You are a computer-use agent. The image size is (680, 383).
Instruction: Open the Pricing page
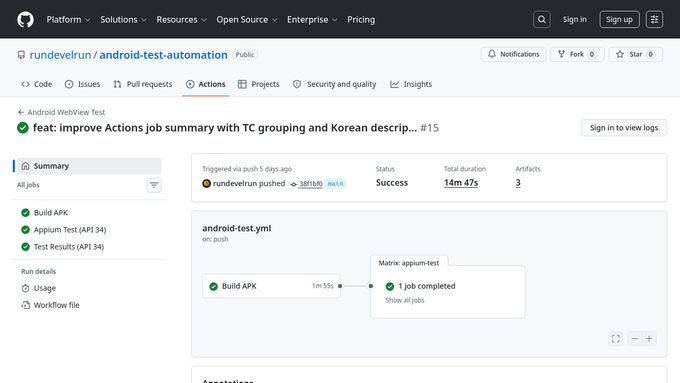coord(361,20)
